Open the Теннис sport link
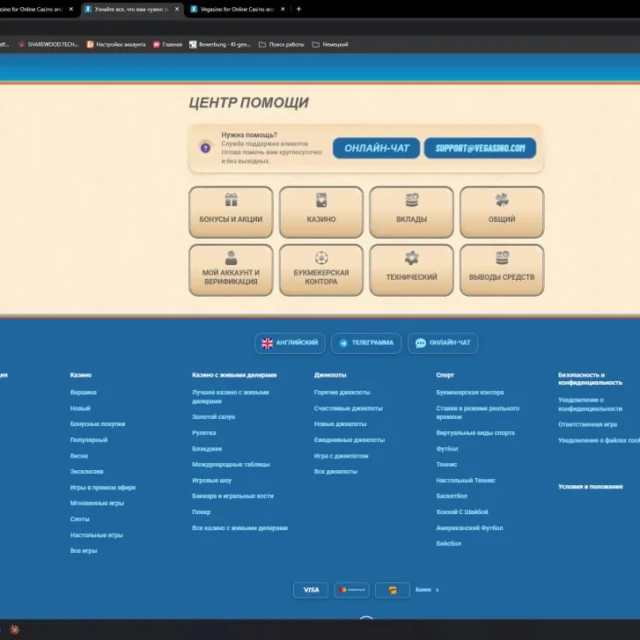 (x=447, y=464)
